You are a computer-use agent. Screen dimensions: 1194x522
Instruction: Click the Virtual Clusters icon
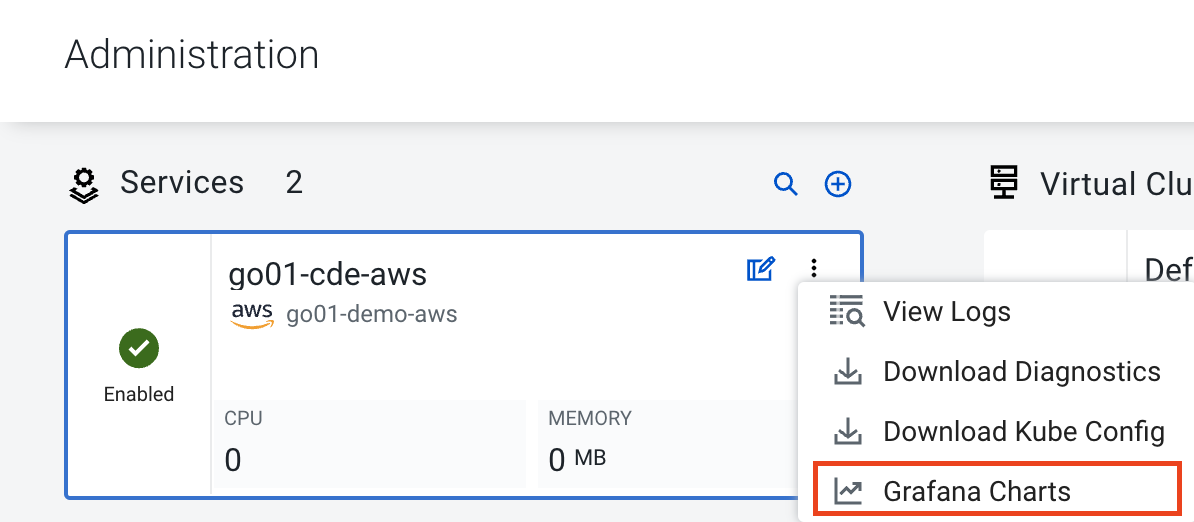(x=1003, y=184)
